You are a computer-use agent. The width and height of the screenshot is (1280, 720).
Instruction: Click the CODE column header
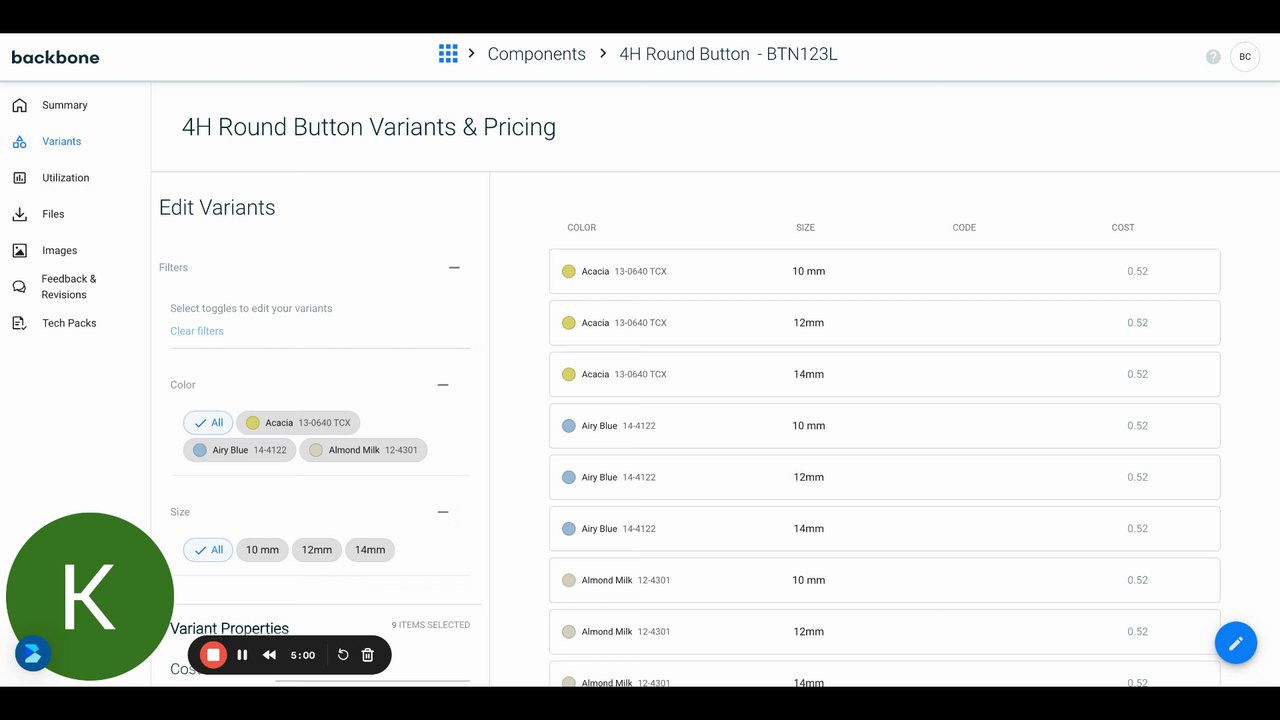pos(964,228)
